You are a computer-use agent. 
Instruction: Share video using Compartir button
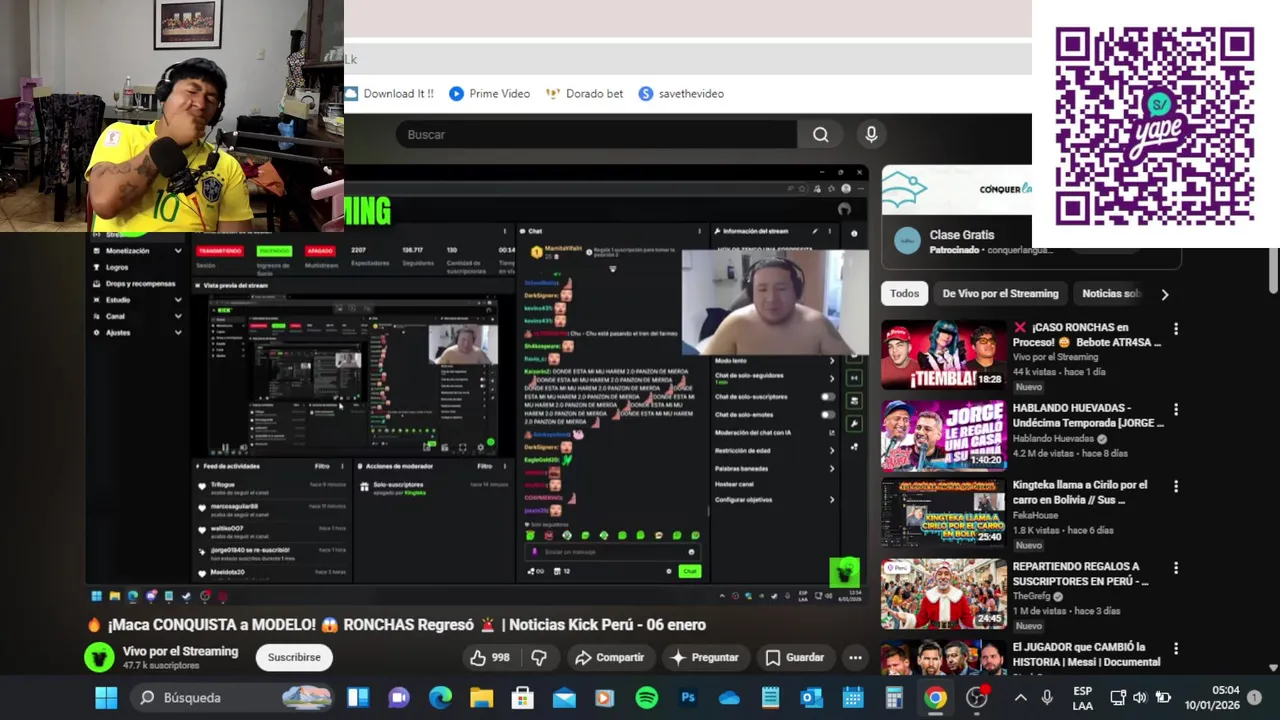pyautogui.click(x=609, y=657)
